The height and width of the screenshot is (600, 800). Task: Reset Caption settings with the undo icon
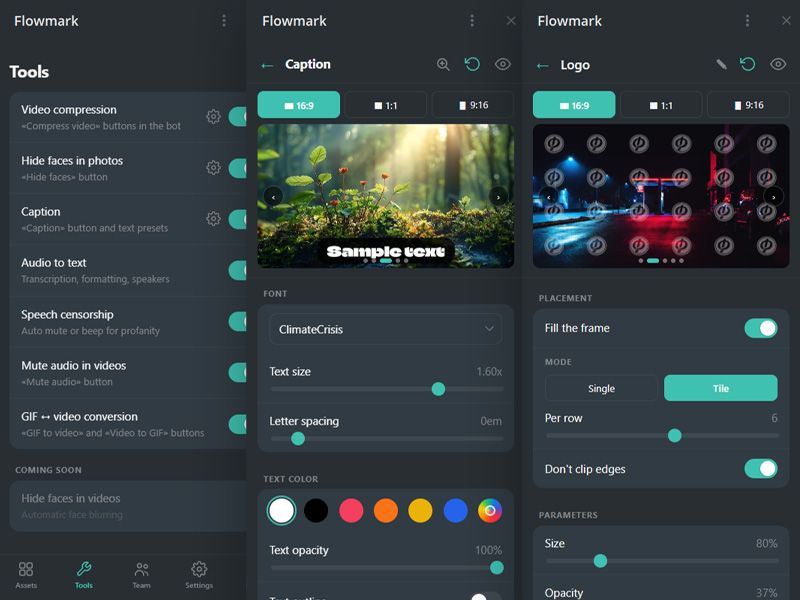(x=472, y=64)
